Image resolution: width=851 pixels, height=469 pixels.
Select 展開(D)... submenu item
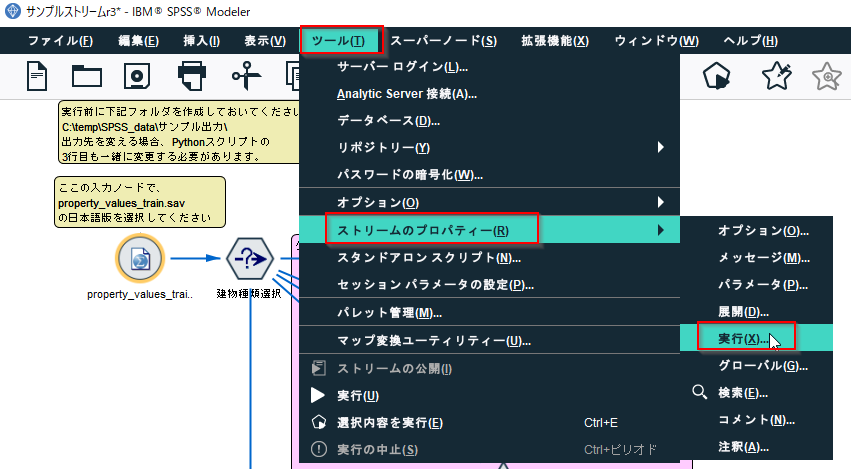(x=756, y=312)
